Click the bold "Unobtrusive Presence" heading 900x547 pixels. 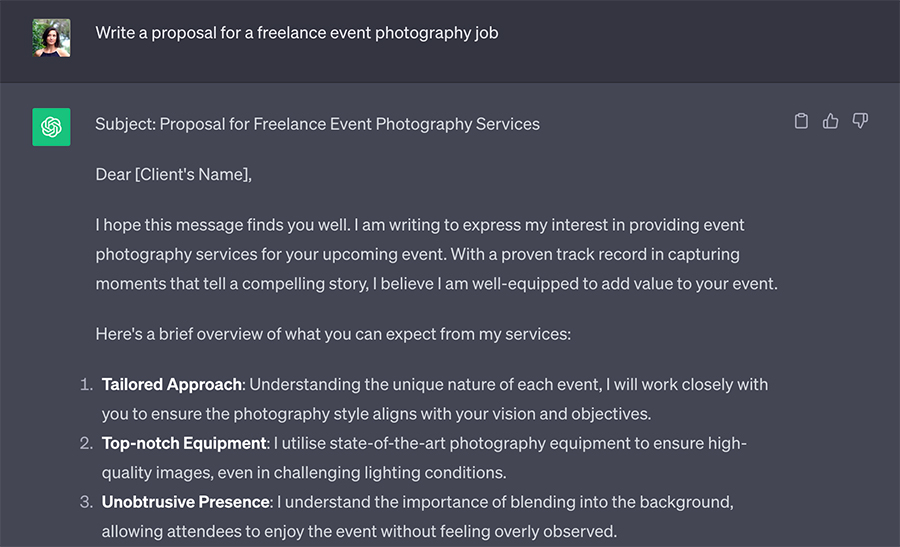pyautogui.click(x=185, y=502)
